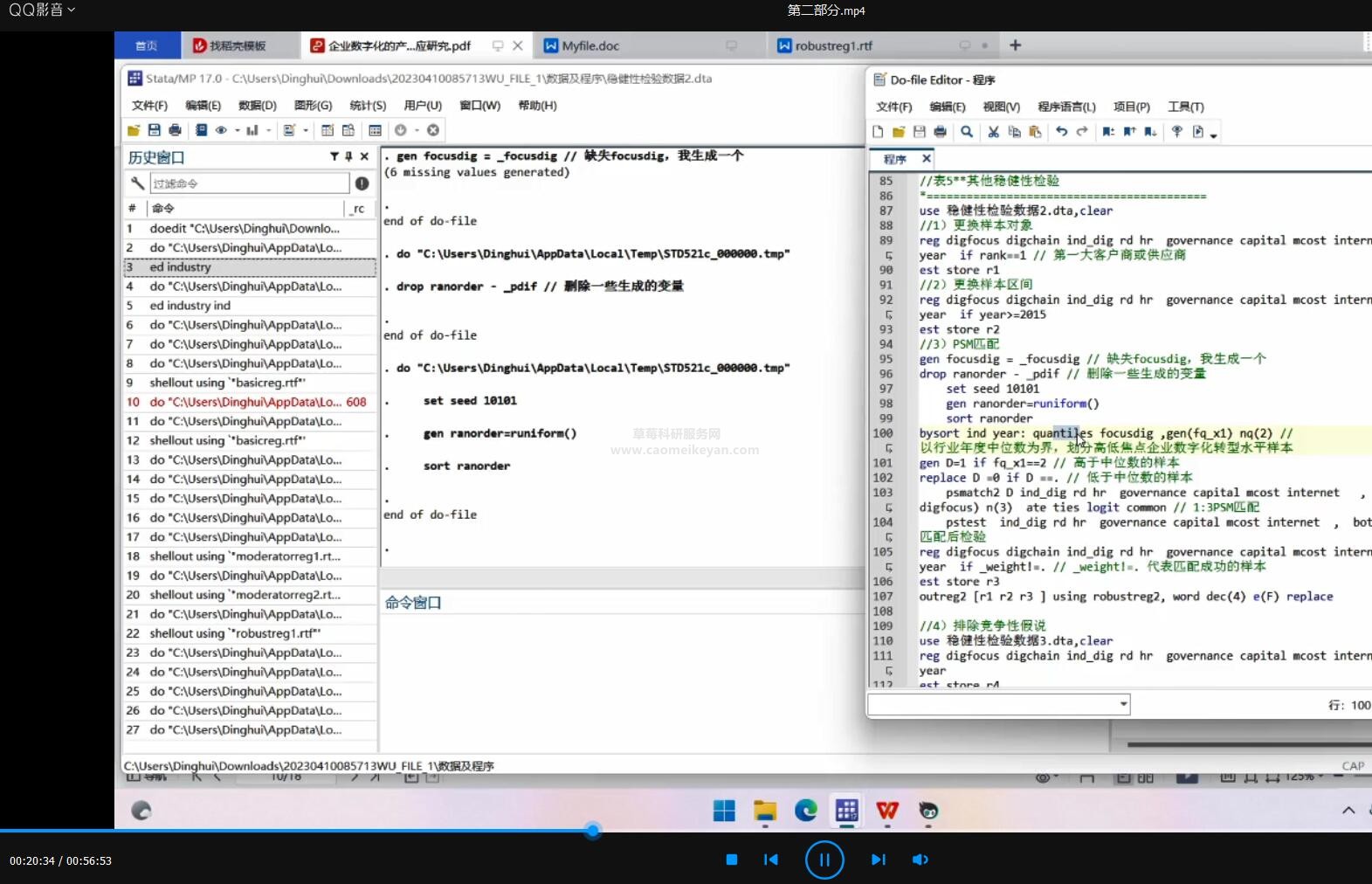Open the Data Editor (browse) icon
The width and height of the screenshot is (1372, 884).
click(348, 130)
